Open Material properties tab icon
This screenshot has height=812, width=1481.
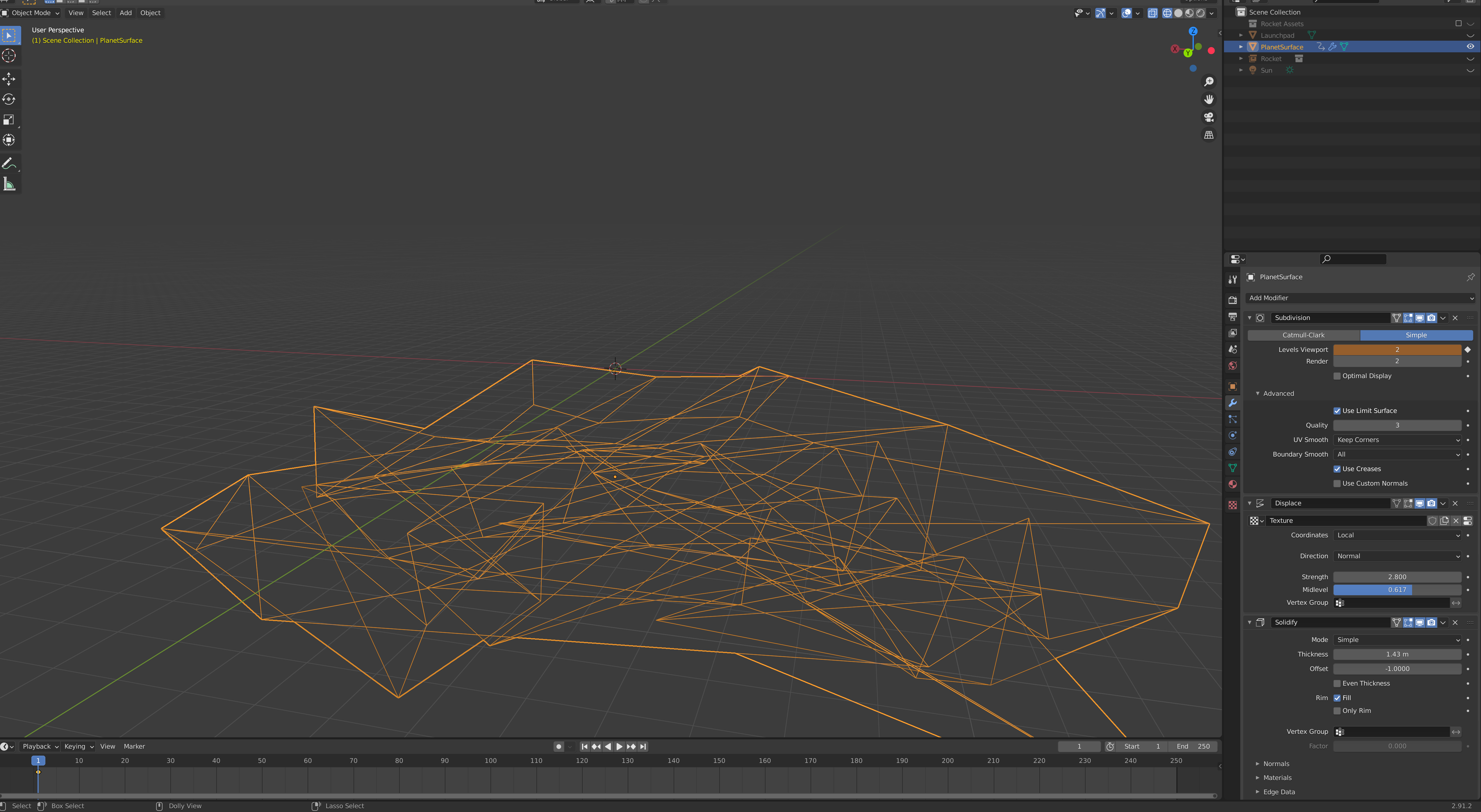[1232, 484]
